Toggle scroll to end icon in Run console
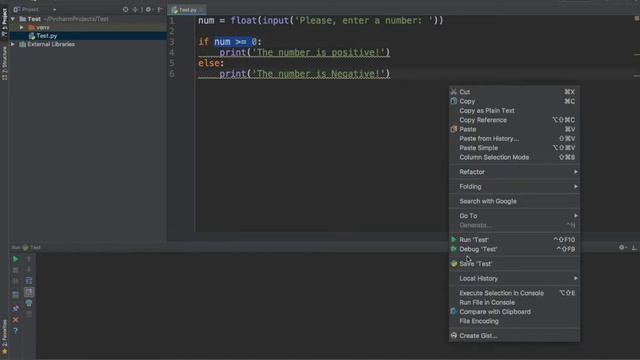Screen dimensions: 640x360 click(x=29, y=292)
